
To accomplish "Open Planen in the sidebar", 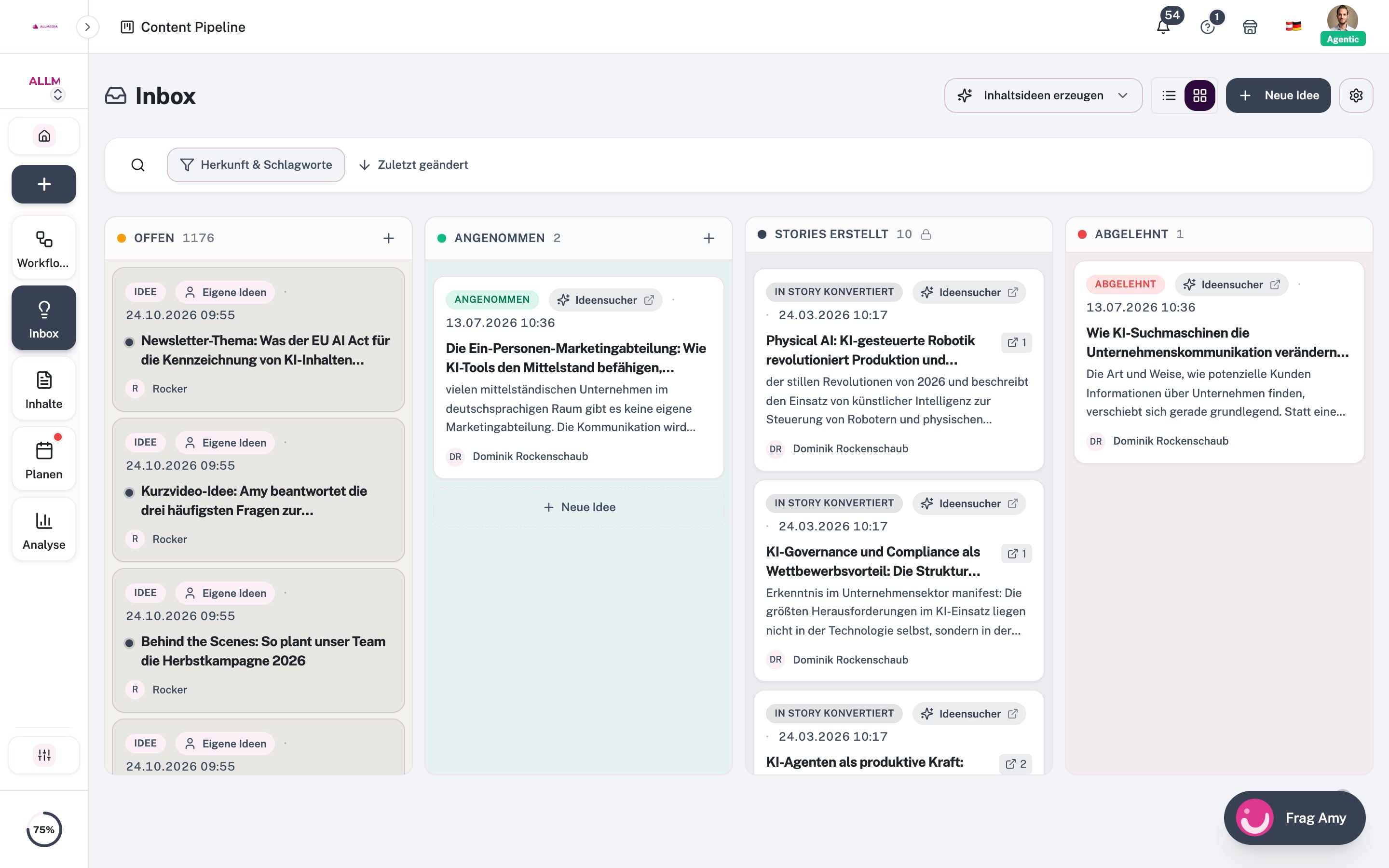I will 44,459.
